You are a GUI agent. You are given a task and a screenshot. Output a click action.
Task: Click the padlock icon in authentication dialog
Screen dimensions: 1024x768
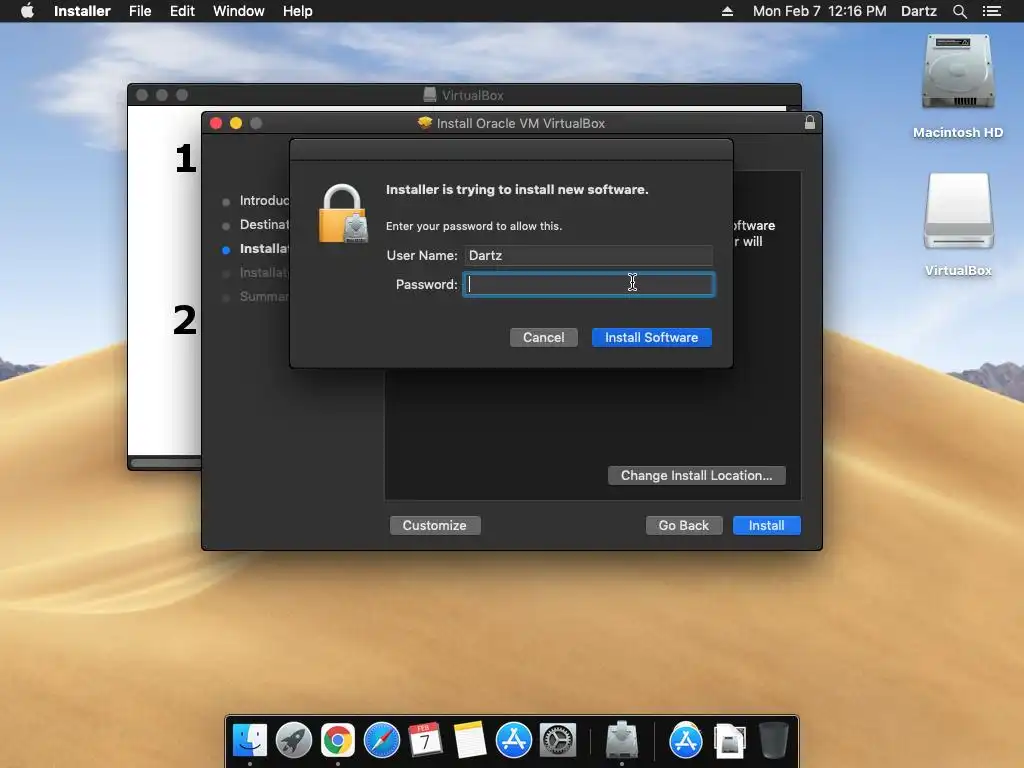click(344, 214)
